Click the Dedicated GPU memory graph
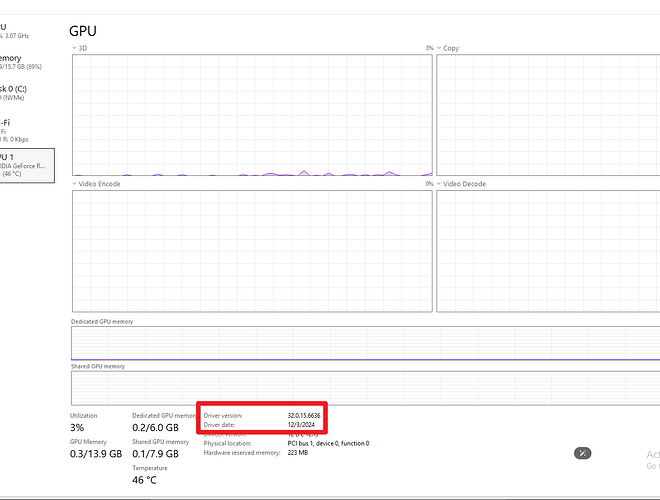Viewport: 660px width, 500px height. (x=365, y=343)
